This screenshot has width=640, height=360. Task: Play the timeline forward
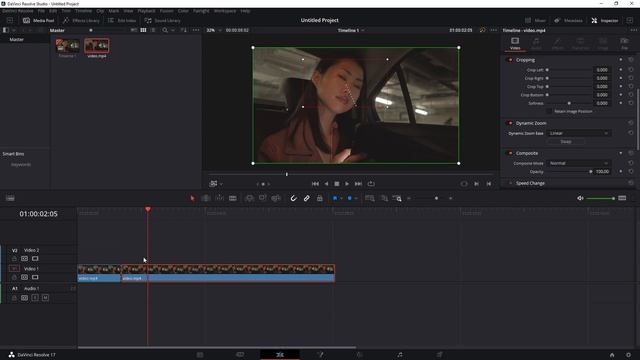click(347, 184)
